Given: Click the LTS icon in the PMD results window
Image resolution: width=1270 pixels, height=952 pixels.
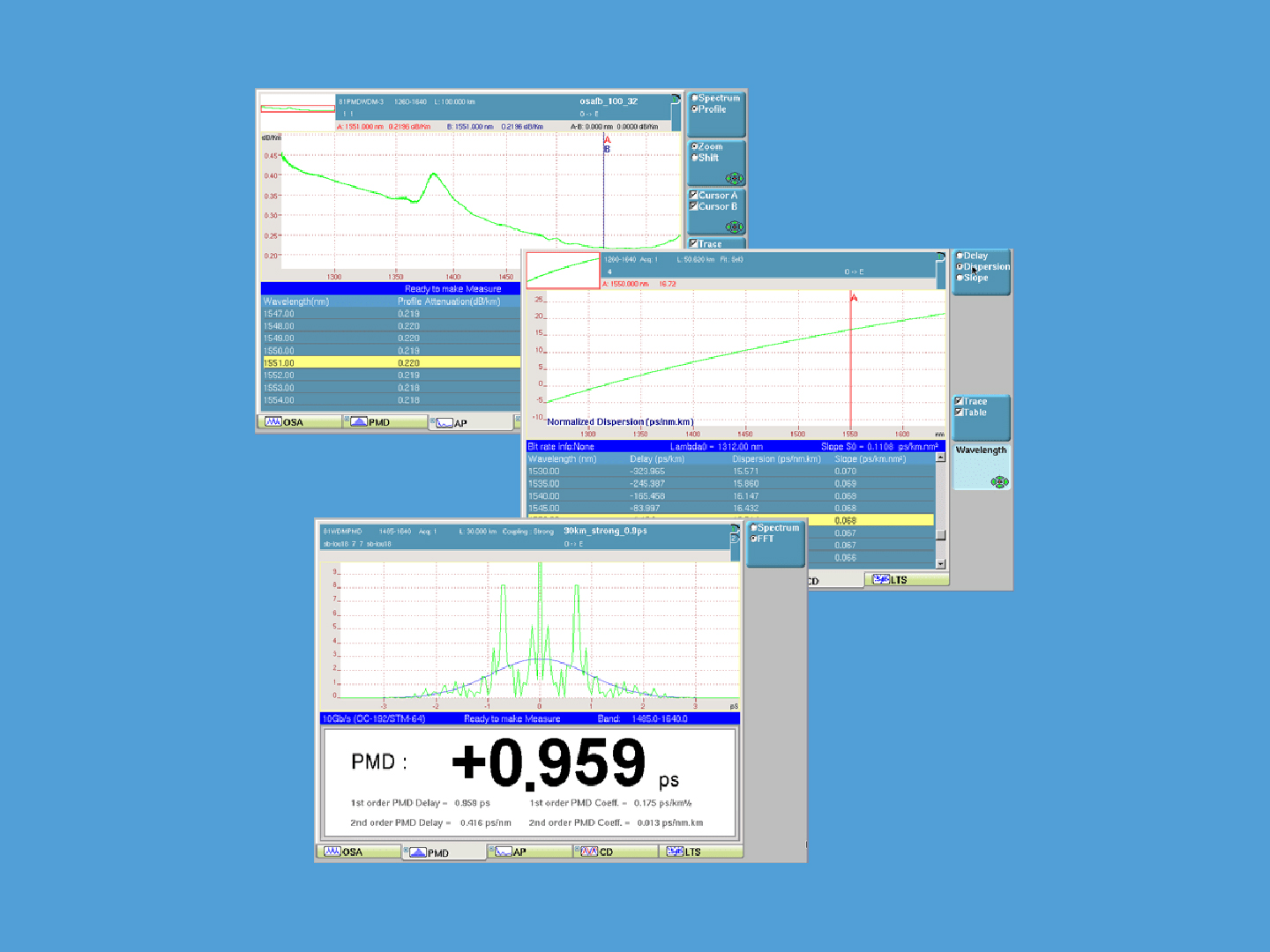Looking at the screenshot, I should tap(675, 852).
